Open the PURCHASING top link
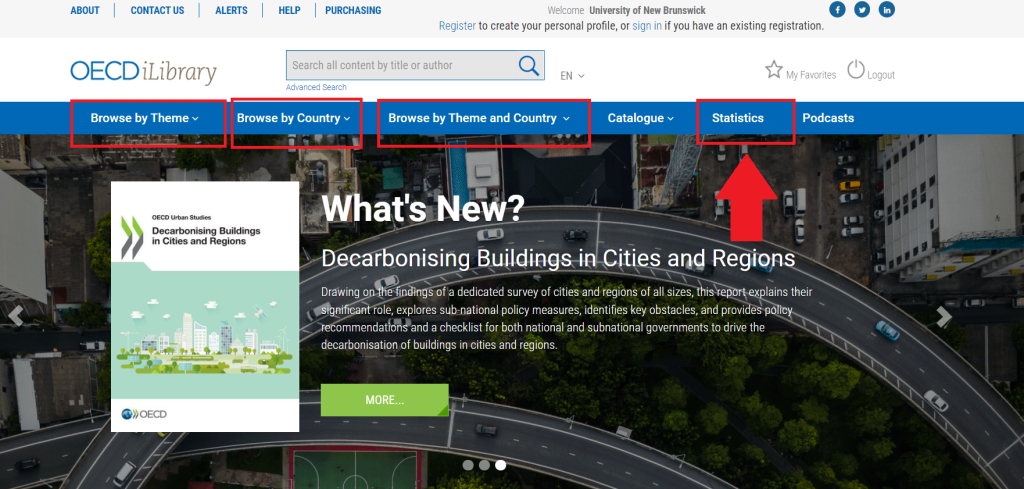Viewport: 1024px width, 489px height. pos(353,10)
